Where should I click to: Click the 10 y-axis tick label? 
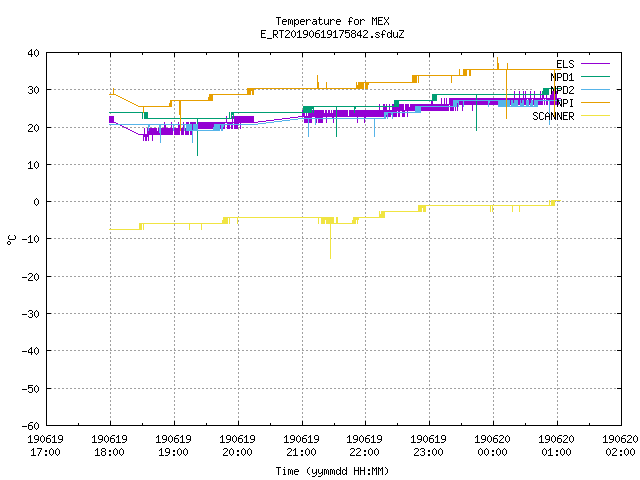(x=33, y=165)
